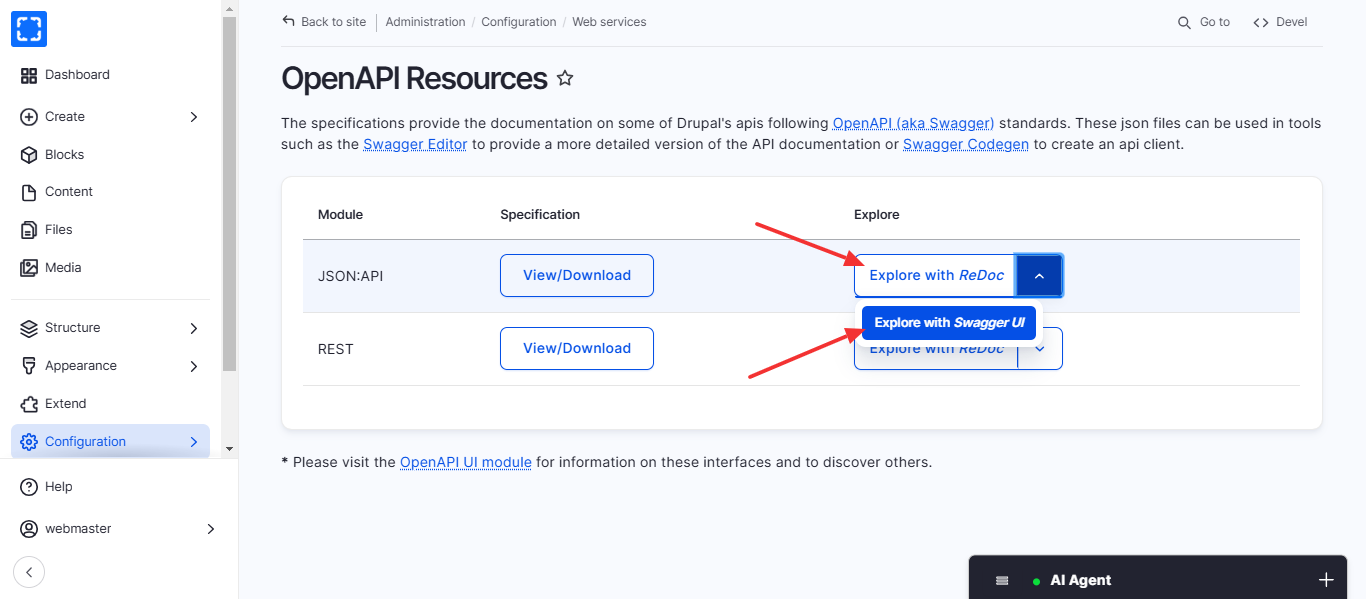Click the Extend puzzle piece icon
The image size is (1366, 599).
pyautogui.click(x=29, y=404)
